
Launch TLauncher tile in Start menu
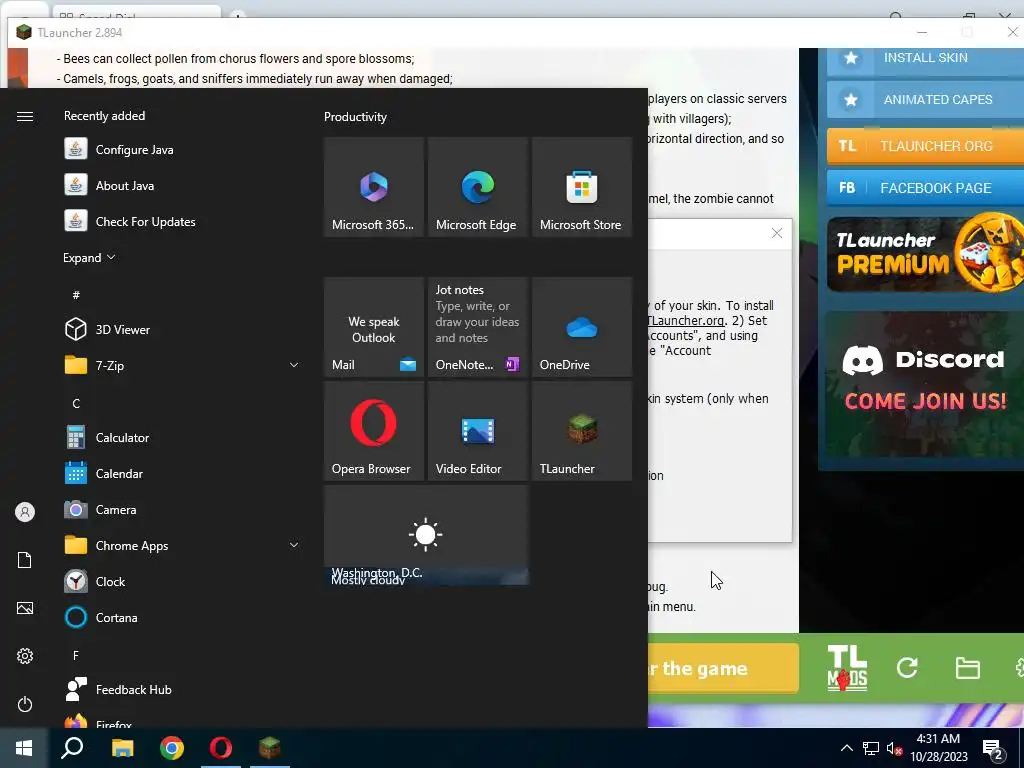click(x=582, y=431)
